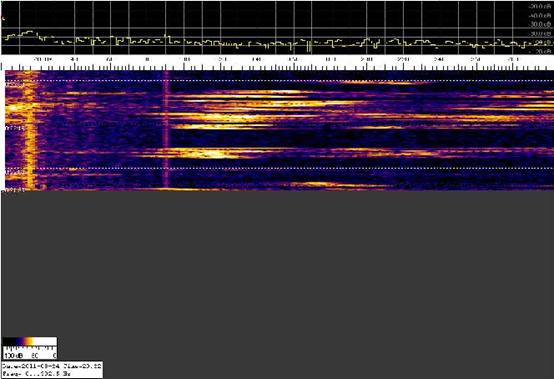This screenshot has height=379, width=554.
Task: Click the tick marks under the color scale
Action: pyautogui.click(x=29, y=348)
